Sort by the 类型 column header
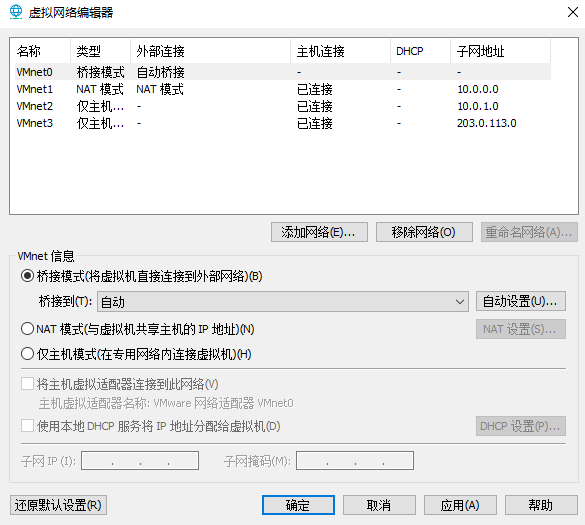585x525 pixels. pyautogui.click(x=100, y=51)
